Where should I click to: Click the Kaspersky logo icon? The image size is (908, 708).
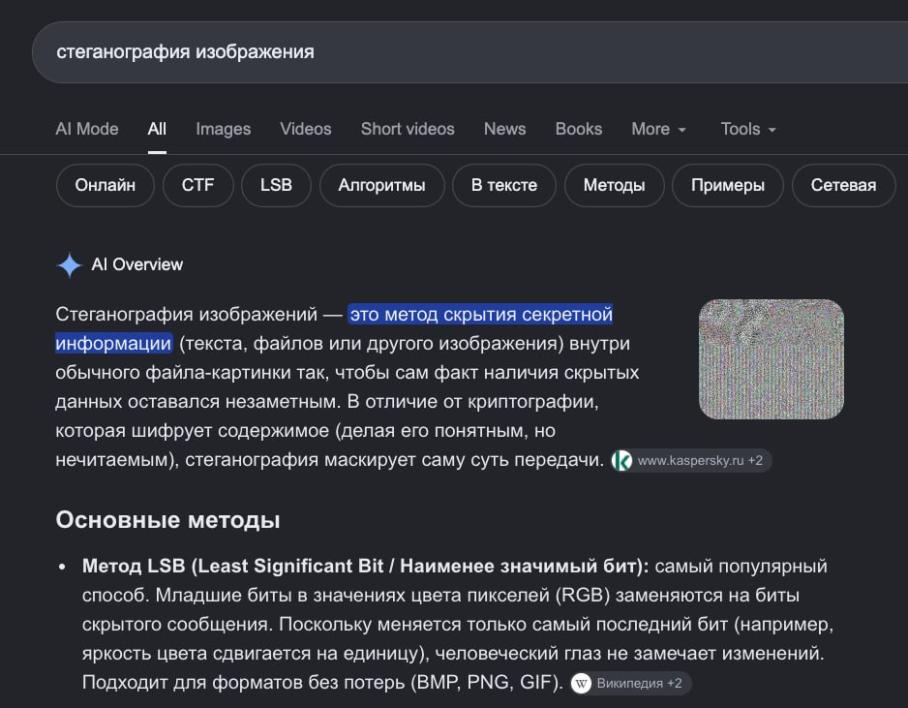(622, 461)
